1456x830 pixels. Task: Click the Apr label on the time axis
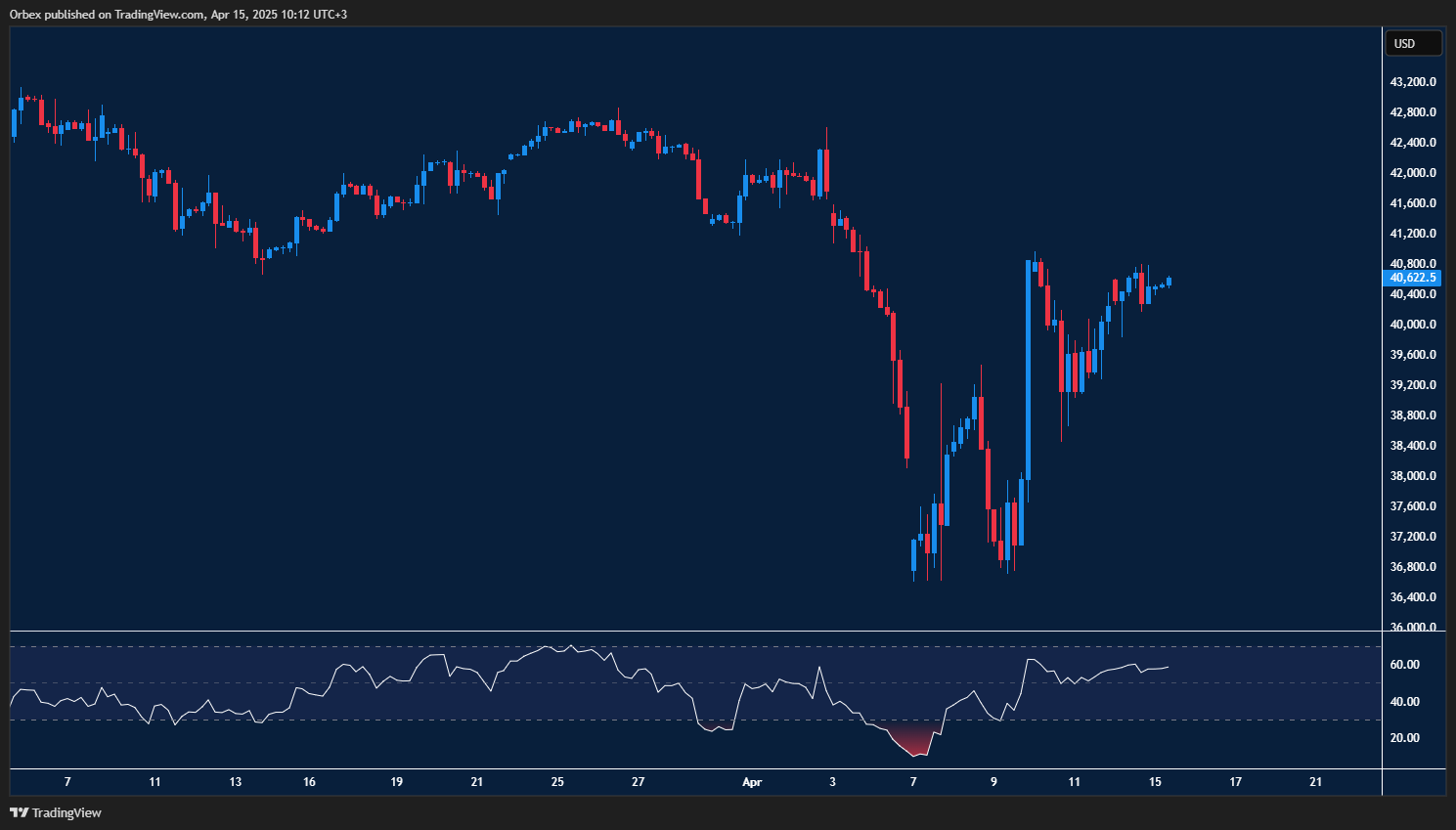pos(752,782)
